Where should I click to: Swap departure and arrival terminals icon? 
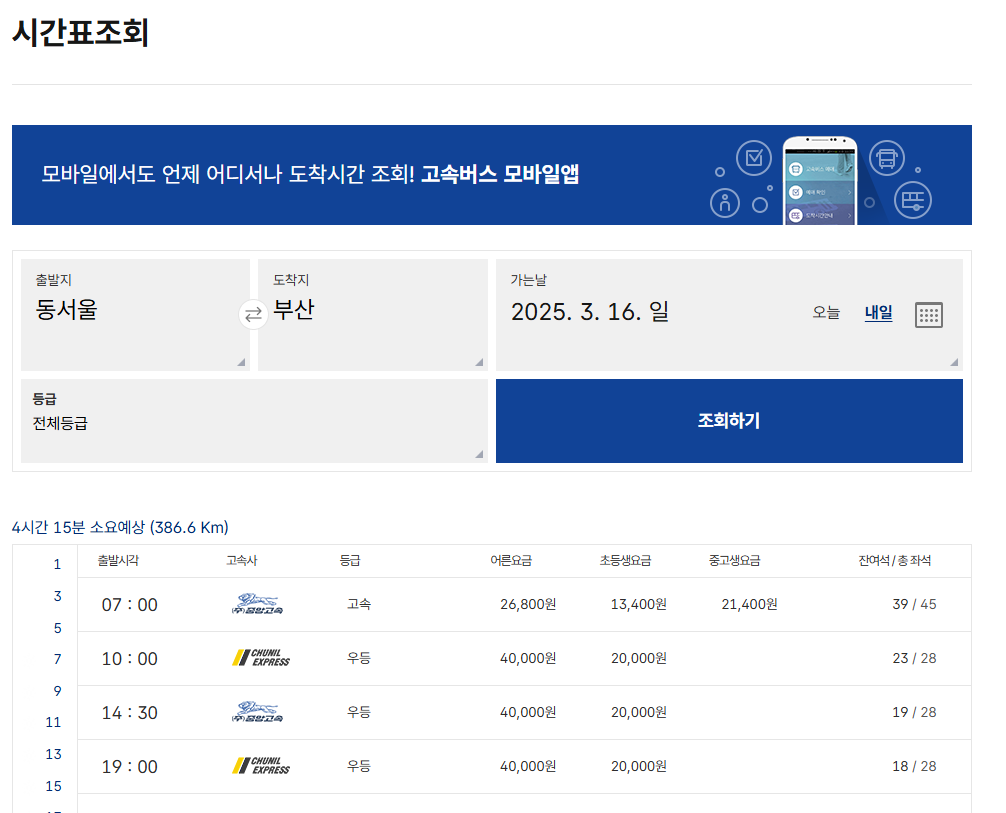[253, 314]
